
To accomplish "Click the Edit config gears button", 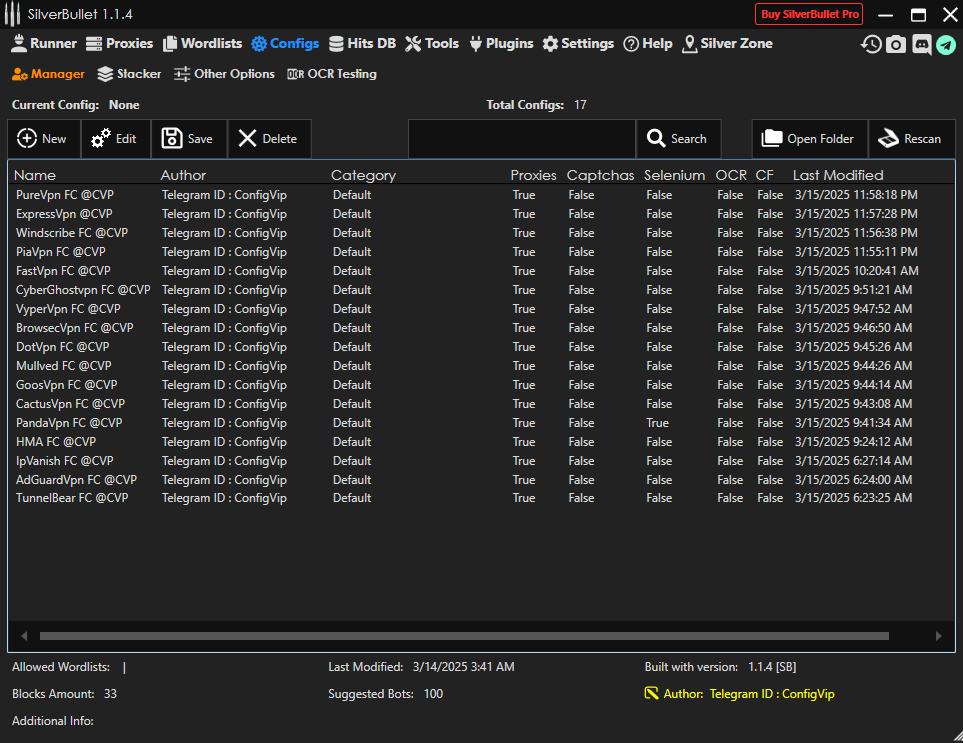I will 114,139.
